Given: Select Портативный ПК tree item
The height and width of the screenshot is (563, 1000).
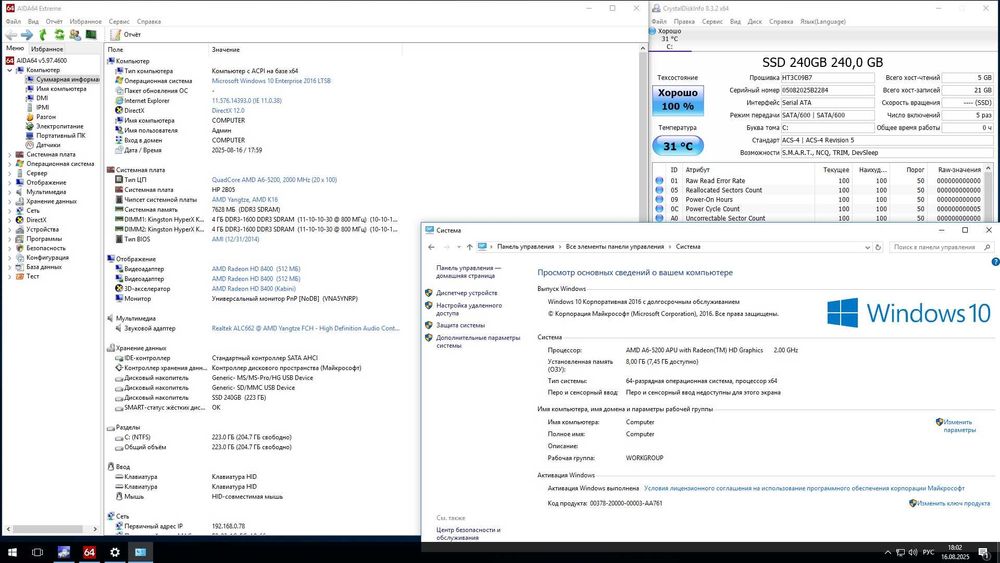Looking at the screenshot, I should coord(61,136).
